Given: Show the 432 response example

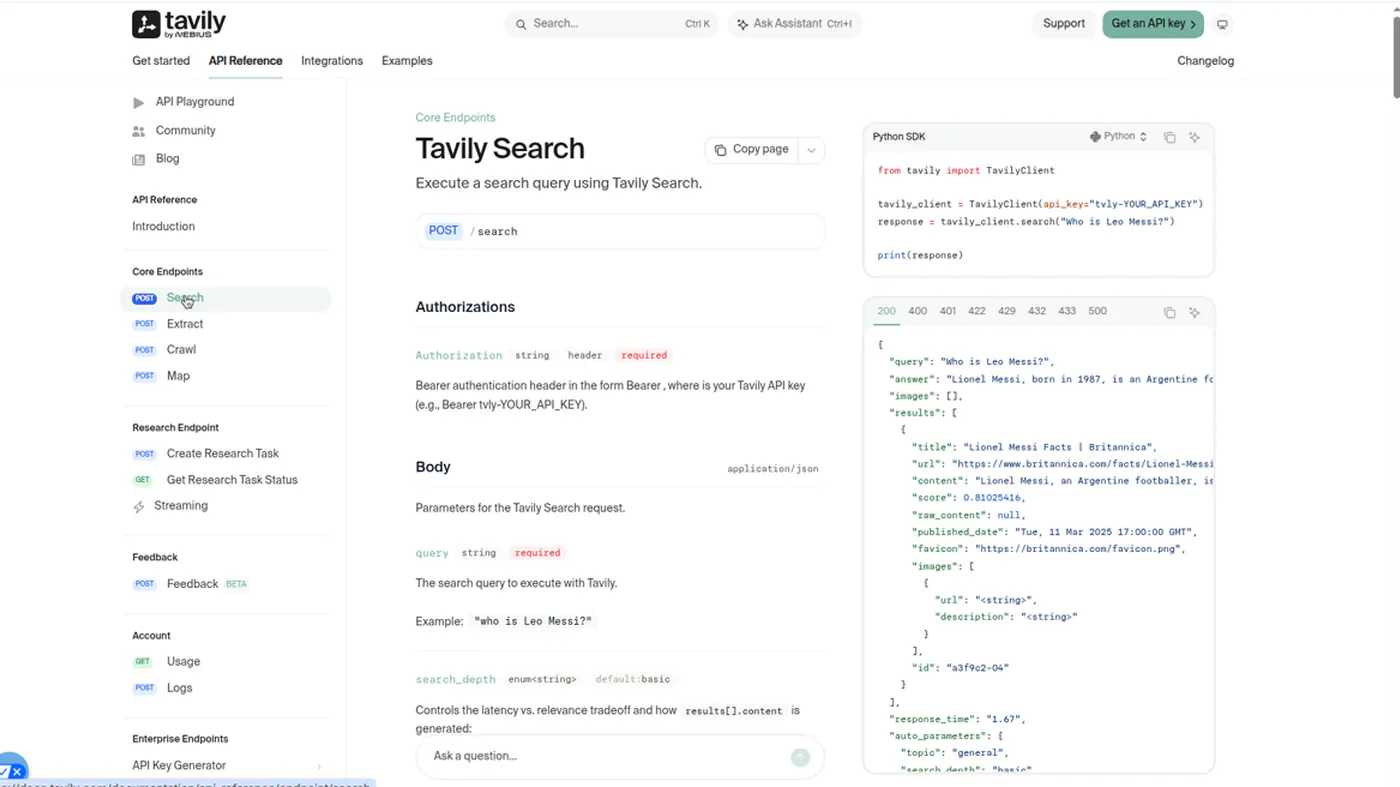Looking at the screenshot, I should [1037, 311].
